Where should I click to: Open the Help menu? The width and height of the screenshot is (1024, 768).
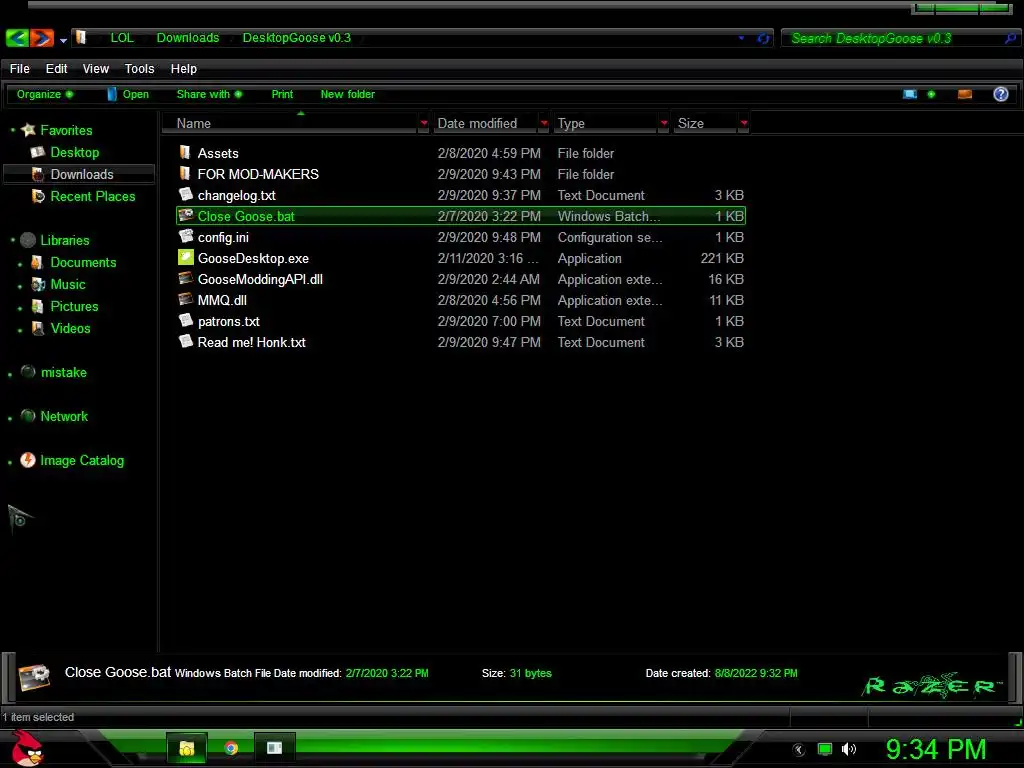[184, 69]
